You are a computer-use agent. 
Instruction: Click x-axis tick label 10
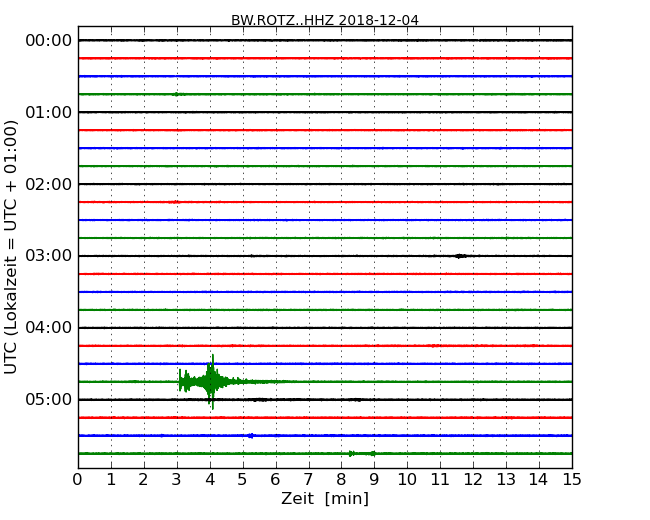click(407, 480)
